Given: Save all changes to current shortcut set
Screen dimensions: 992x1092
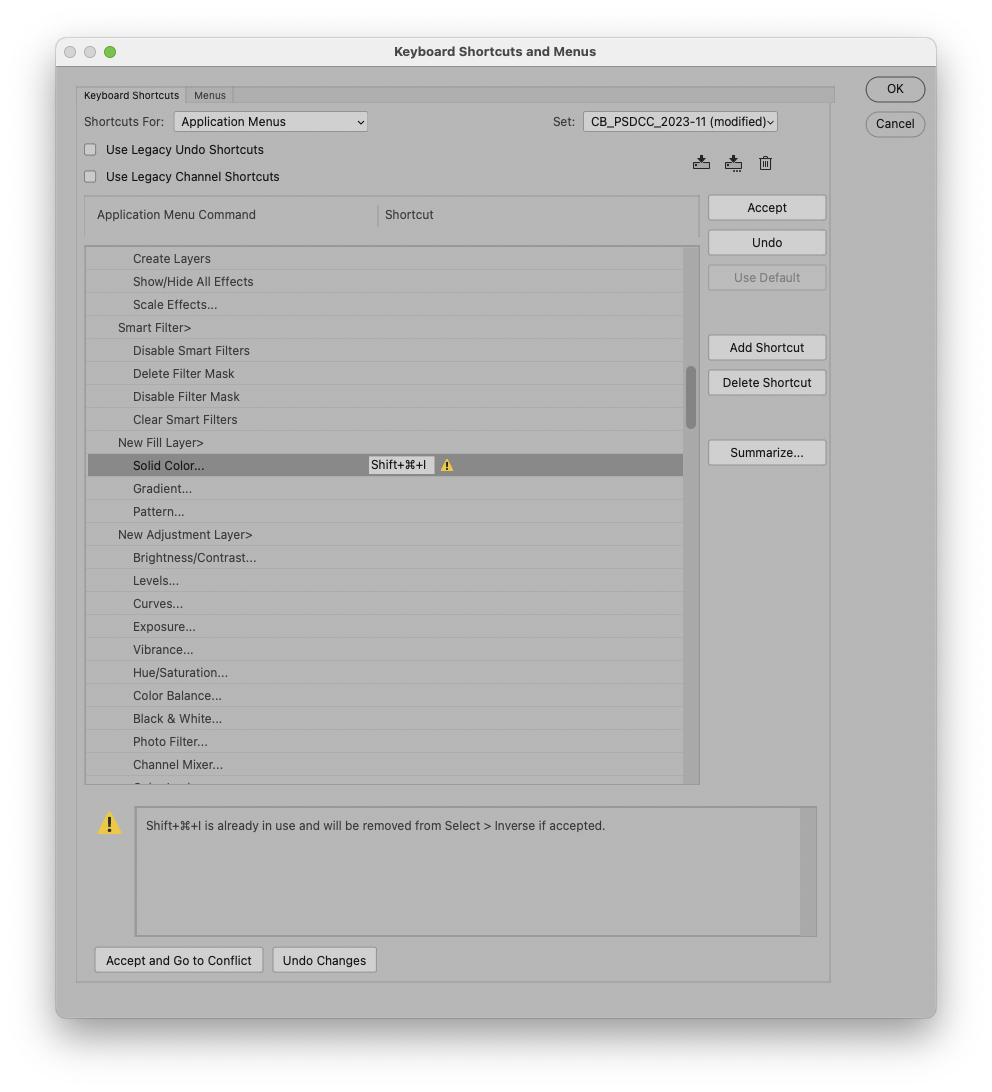Looking at the screenshot, I should [701, 162].
